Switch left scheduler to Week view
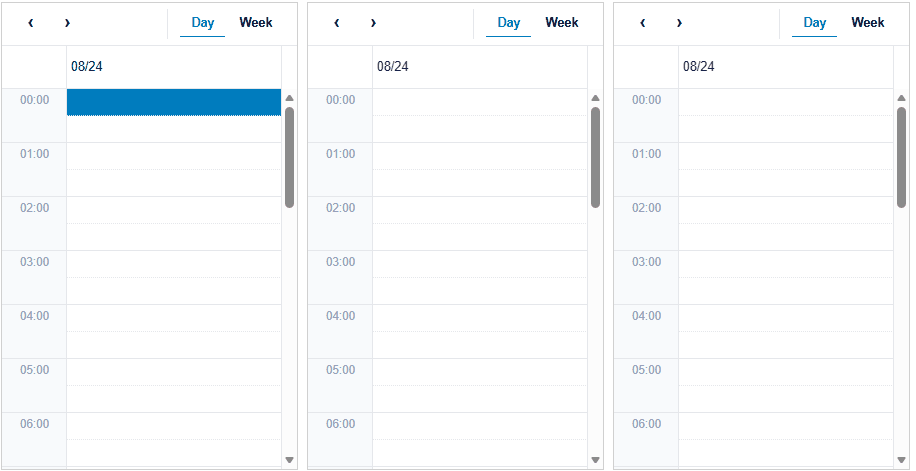Image resolution: width=916 pixels, height=471 pixels. (x=256, y=23)
